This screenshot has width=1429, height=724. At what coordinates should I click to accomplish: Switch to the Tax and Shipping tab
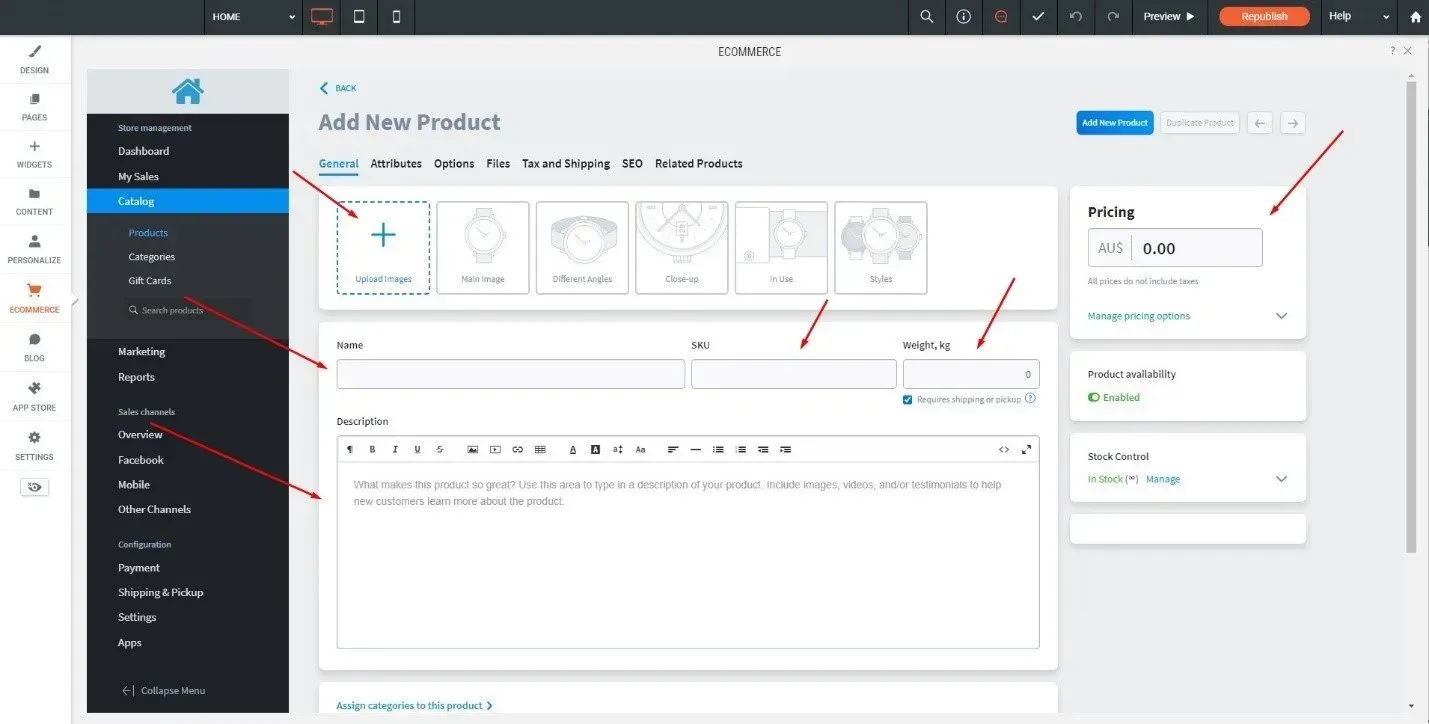pyautogui.click(x=566, y=164)
